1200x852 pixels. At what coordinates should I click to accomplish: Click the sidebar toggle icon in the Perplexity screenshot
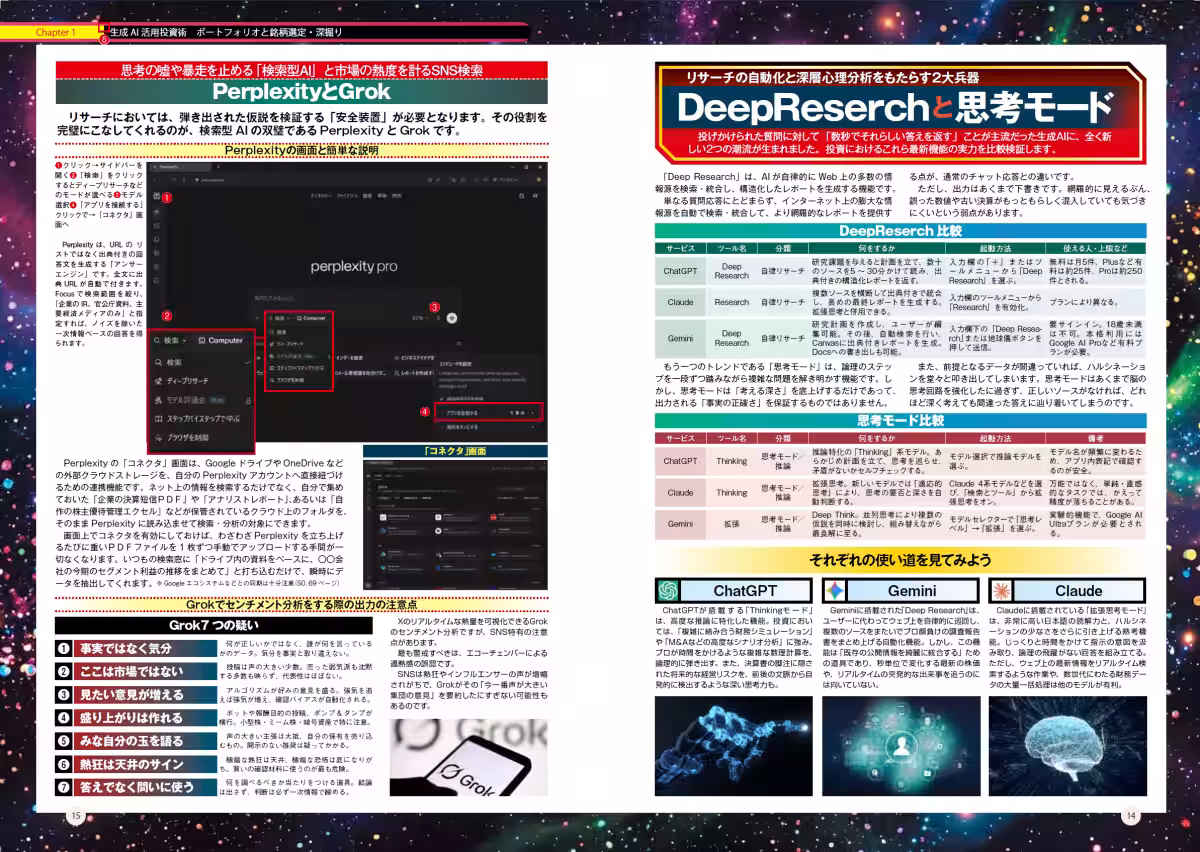click(157, 195)
